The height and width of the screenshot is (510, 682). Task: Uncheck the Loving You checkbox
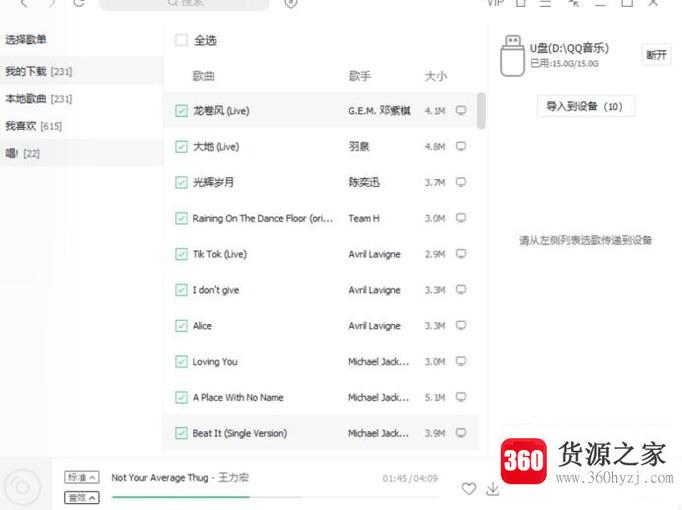[181, 361]
